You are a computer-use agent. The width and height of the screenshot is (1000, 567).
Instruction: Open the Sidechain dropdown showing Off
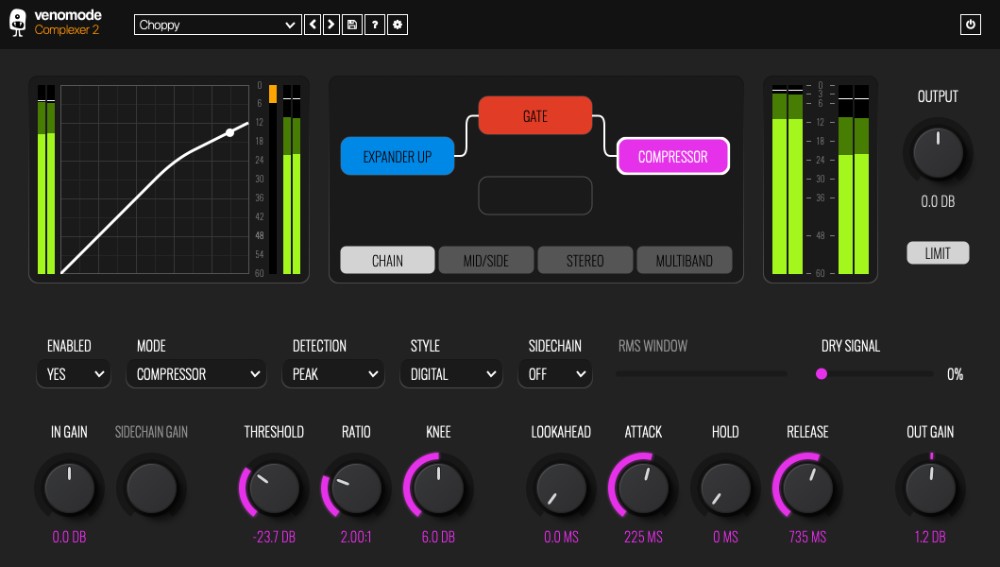click(555, 374)
